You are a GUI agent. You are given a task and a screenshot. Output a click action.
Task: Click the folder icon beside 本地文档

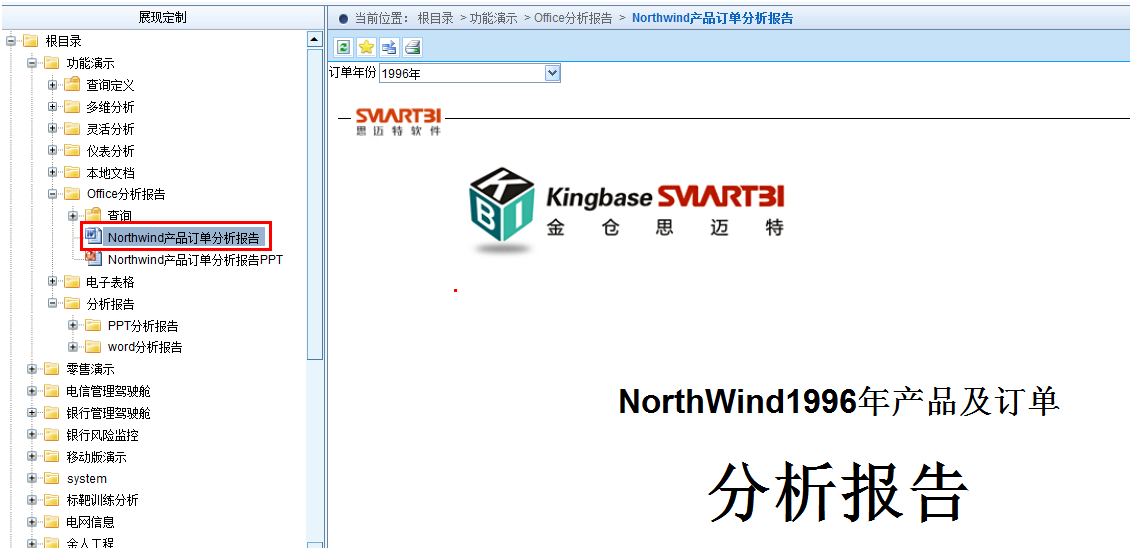click(x=71, y=173)
